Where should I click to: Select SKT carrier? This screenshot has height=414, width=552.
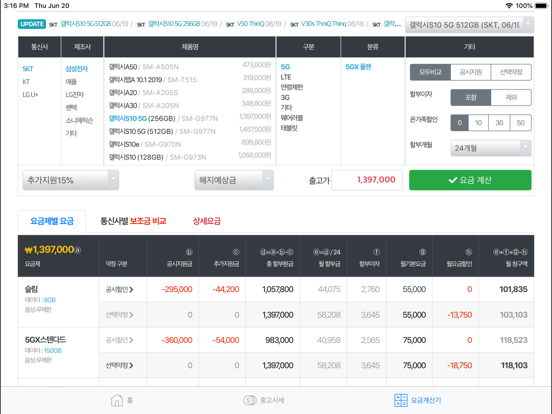pyautogui.click(x=28, y=69)
